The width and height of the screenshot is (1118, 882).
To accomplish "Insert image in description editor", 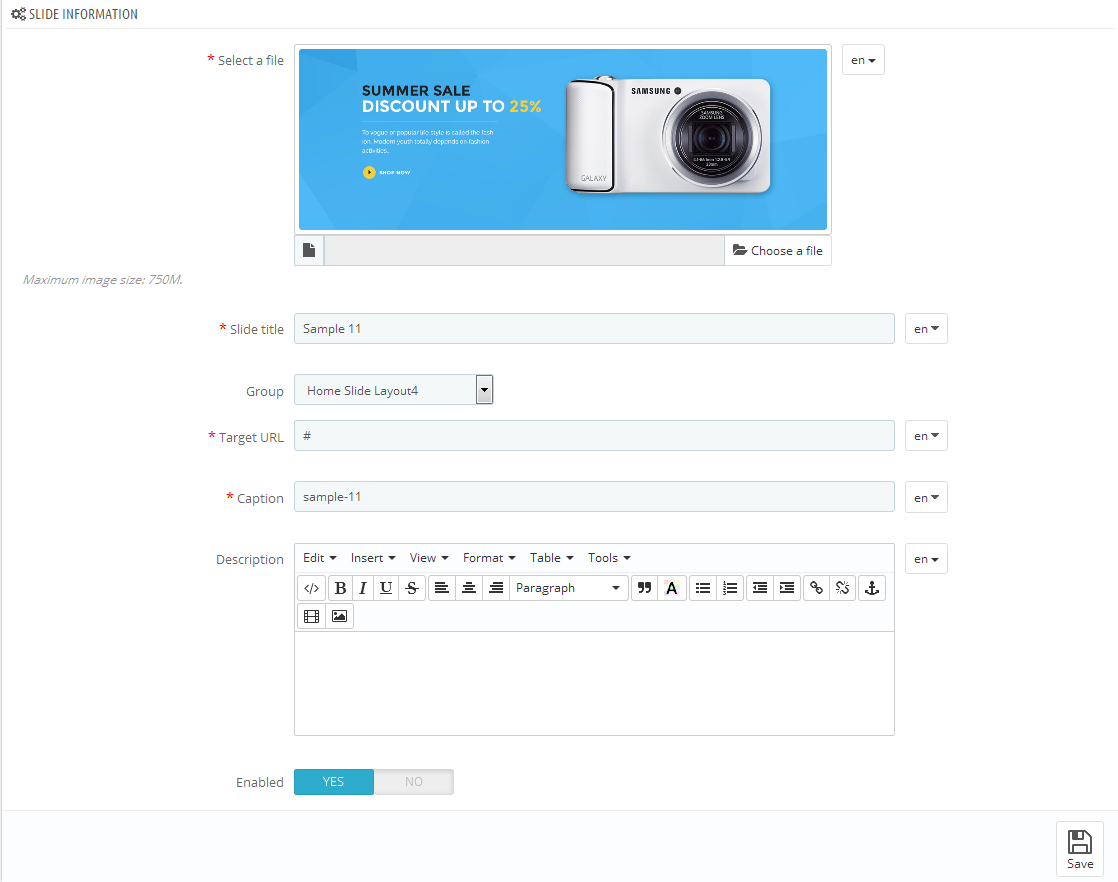I will click(x=339, y=616).
